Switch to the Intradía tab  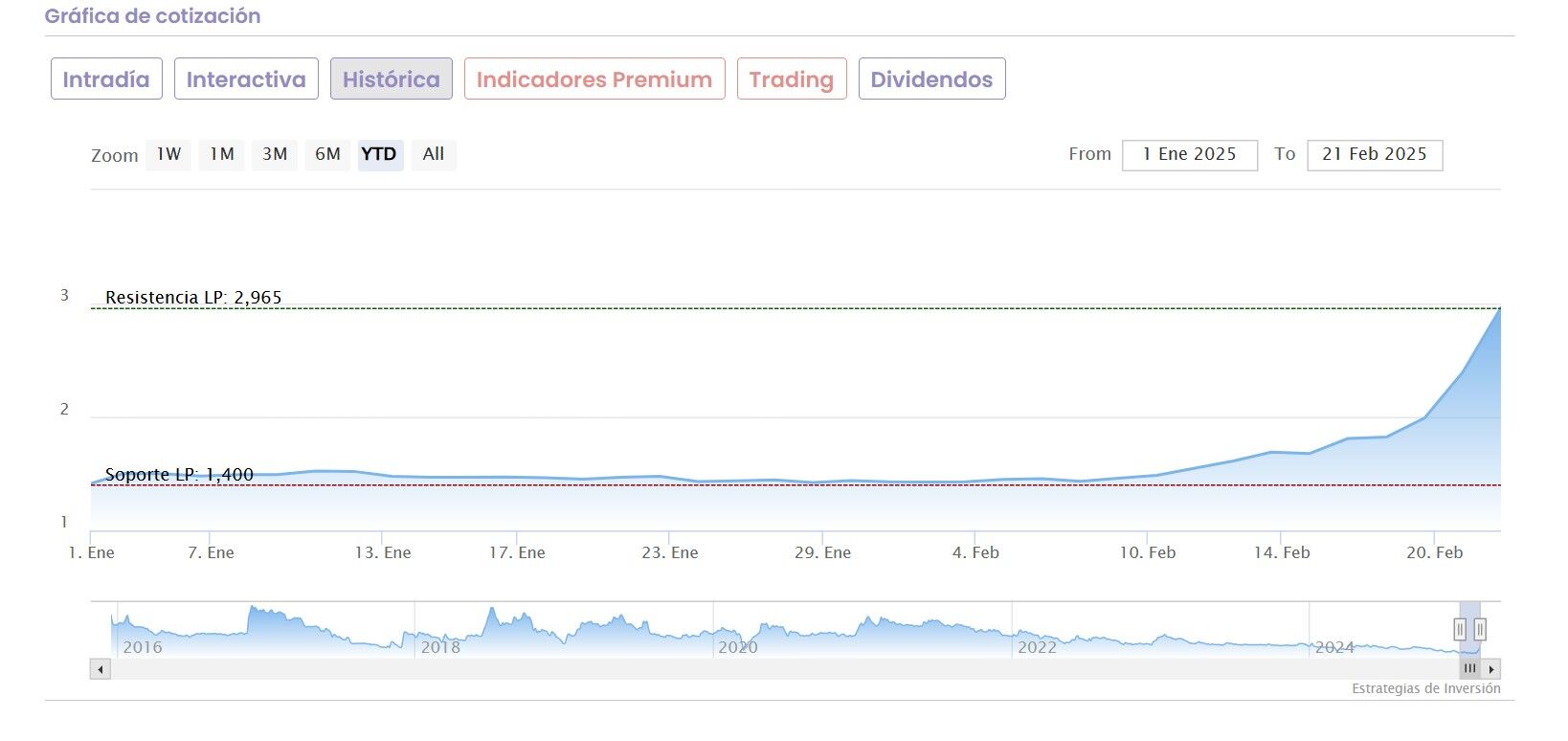[106, 79]
